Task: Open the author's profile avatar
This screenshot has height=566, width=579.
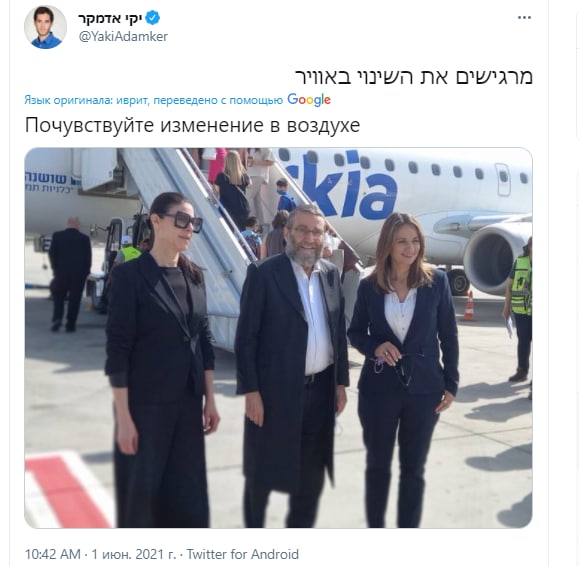Action: 45,27
